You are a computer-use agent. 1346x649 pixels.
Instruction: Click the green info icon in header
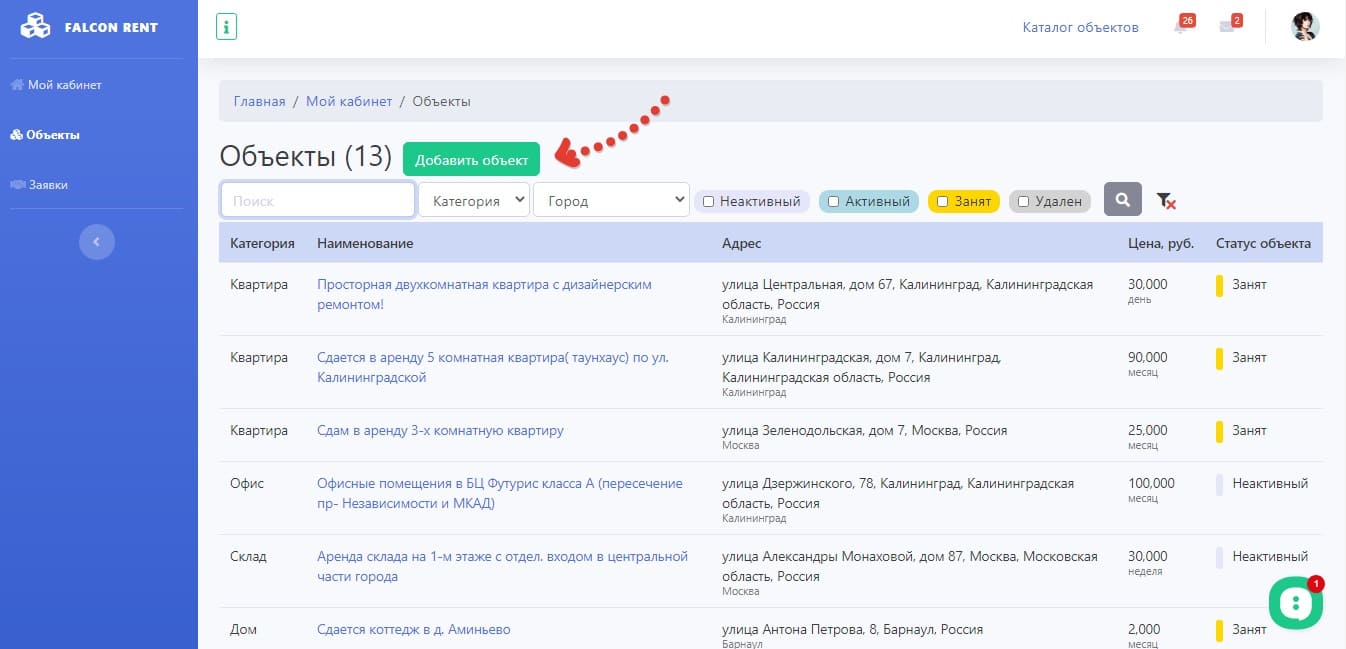pyautogui.click(x=227, y=27)
